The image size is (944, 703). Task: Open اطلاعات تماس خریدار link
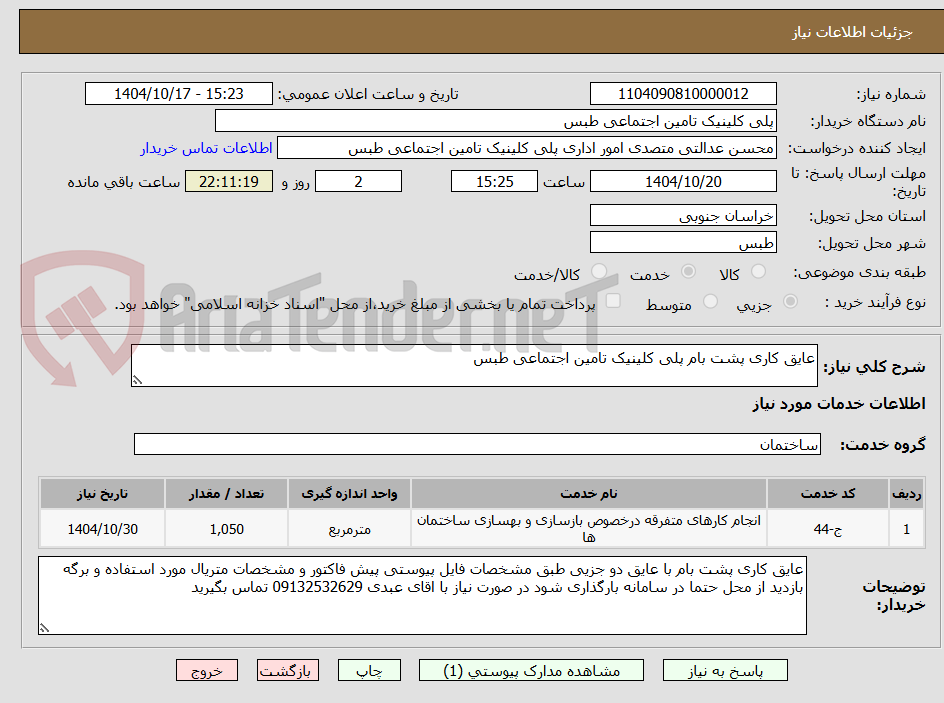[x=206, y=148]
